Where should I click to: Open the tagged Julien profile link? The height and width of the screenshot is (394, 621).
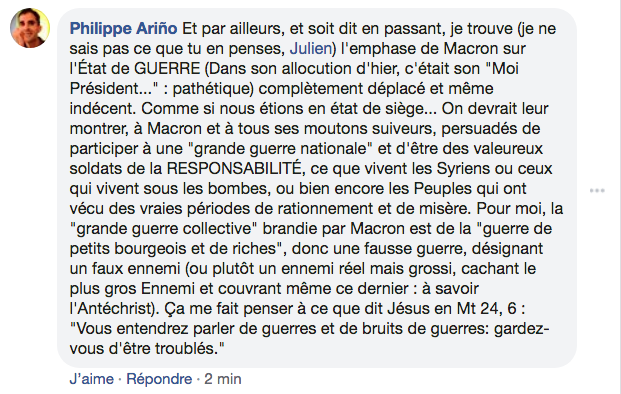tap(310, 49)
